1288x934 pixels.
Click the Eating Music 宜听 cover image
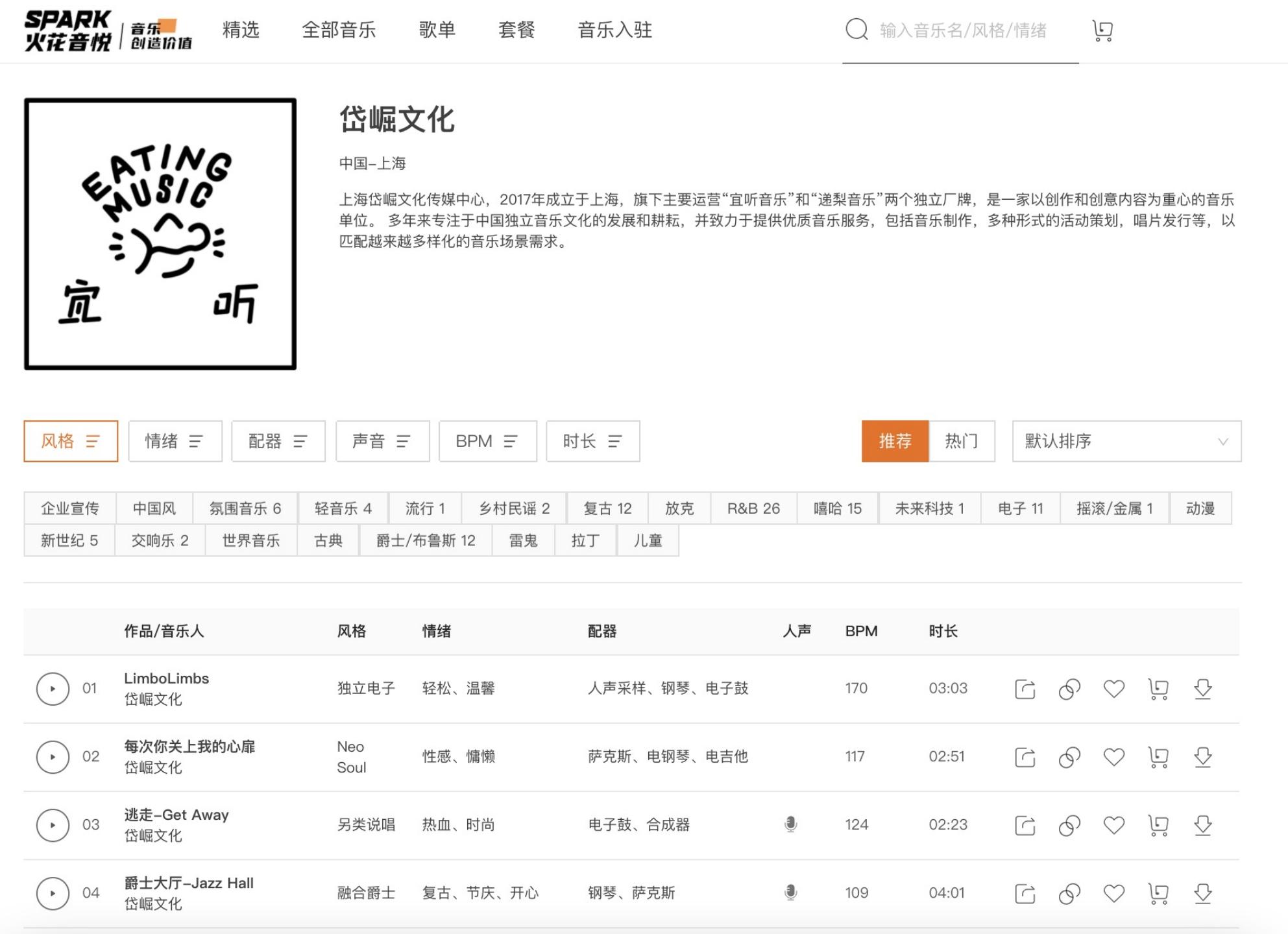point(160,234)
